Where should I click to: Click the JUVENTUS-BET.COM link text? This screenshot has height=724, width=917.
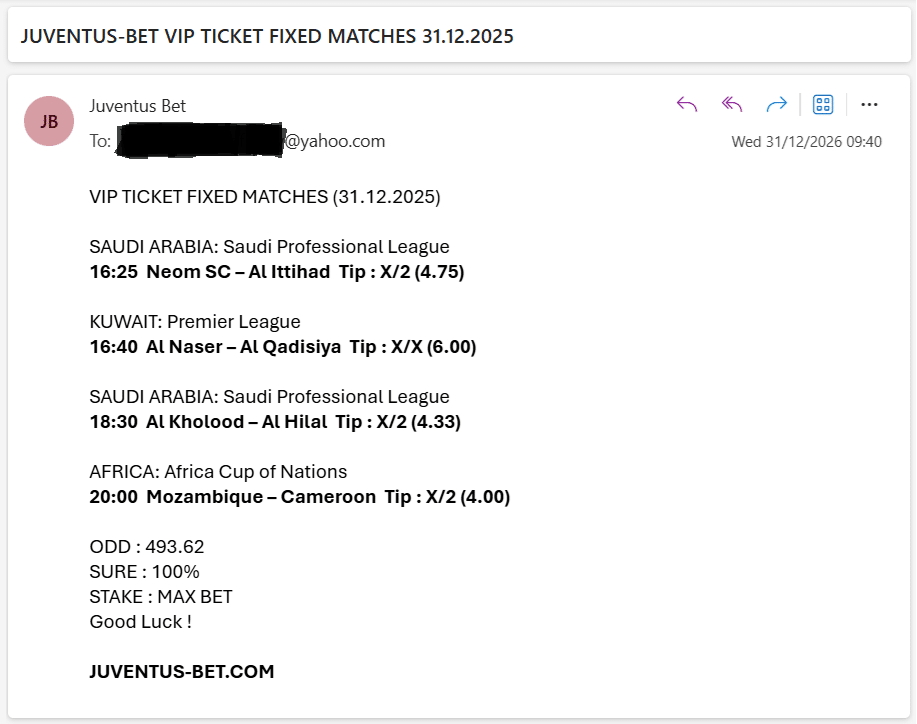[x=179, y=671]
